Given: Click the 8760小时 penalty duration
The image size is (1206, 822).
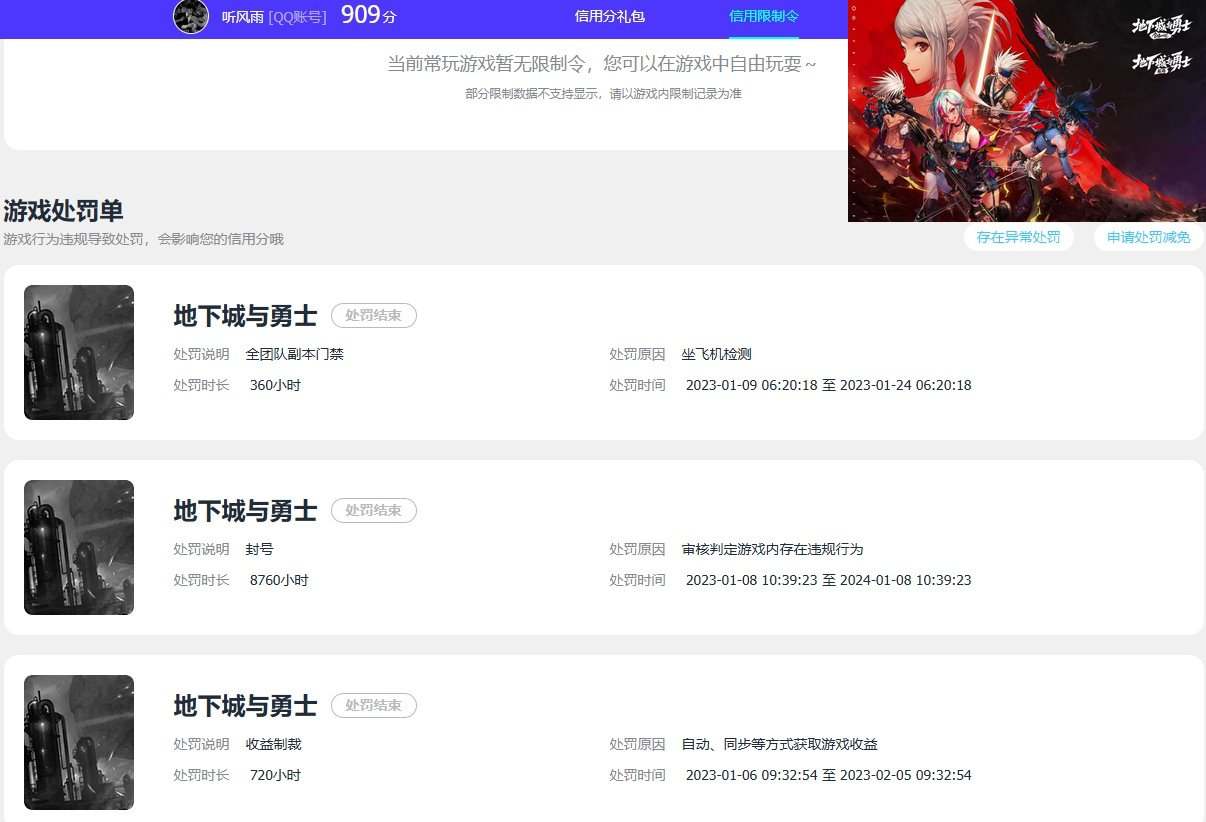Looking at the screenshot, I should [279, 580].
